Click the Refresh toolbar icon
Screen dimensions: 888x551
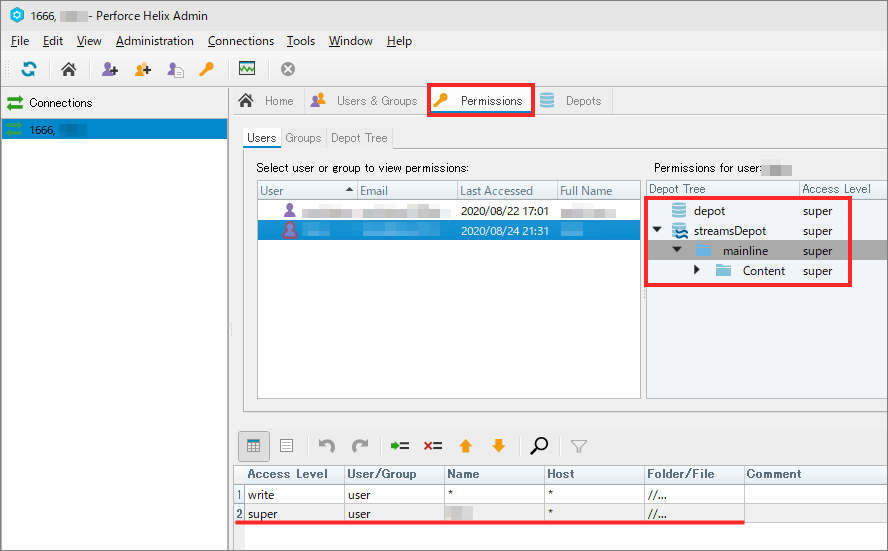tap(29, 69)
